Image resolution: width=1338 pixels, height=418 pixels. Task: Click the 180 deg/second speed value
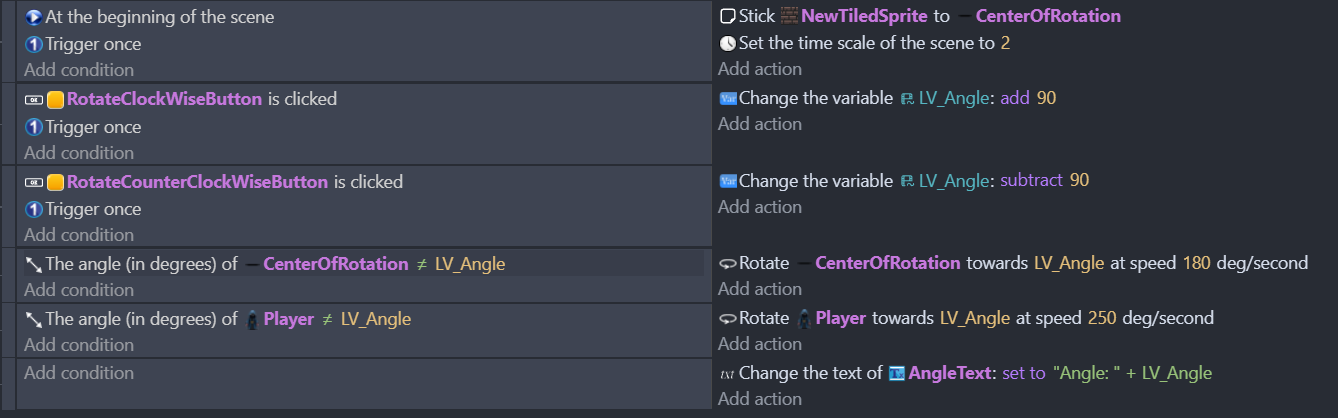coord(1195,263)
